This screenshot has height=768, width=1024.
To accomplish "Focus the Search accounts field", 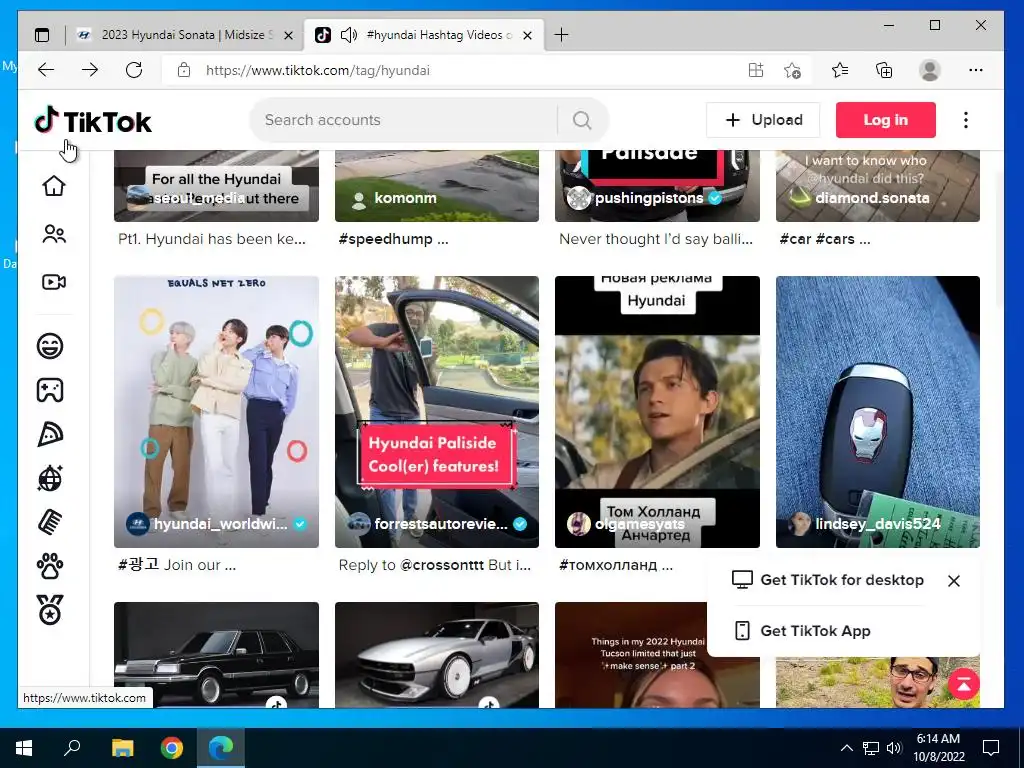I will [x=405, y=120].
